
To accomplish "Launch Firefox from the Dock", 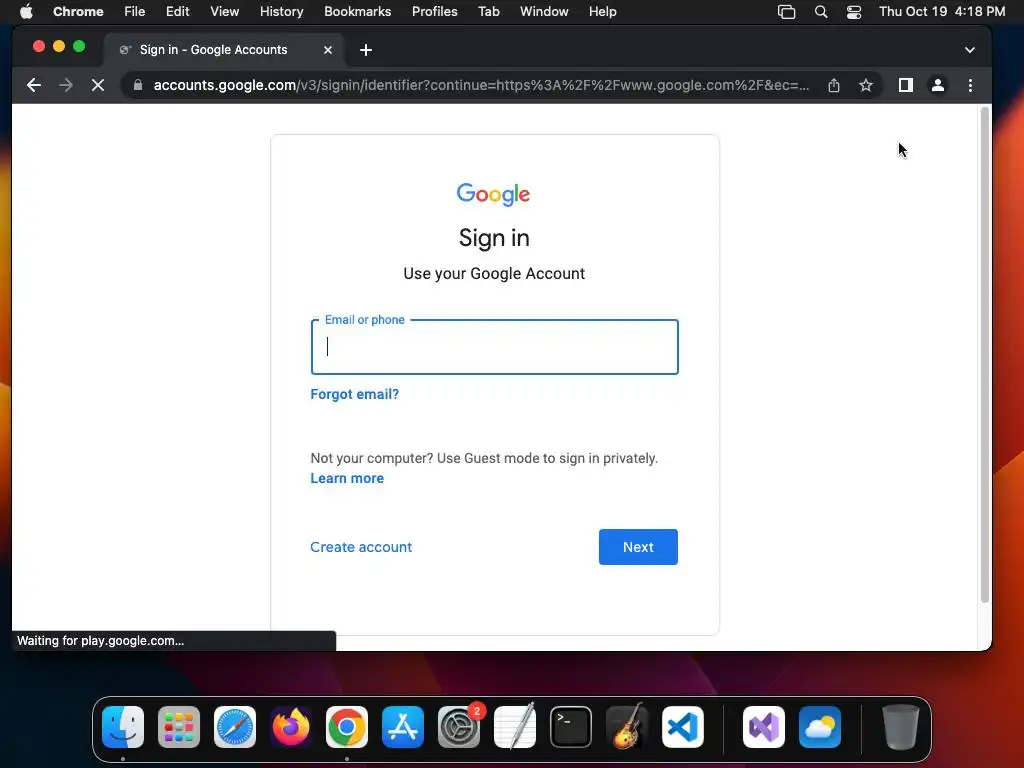I will point(291,727).
